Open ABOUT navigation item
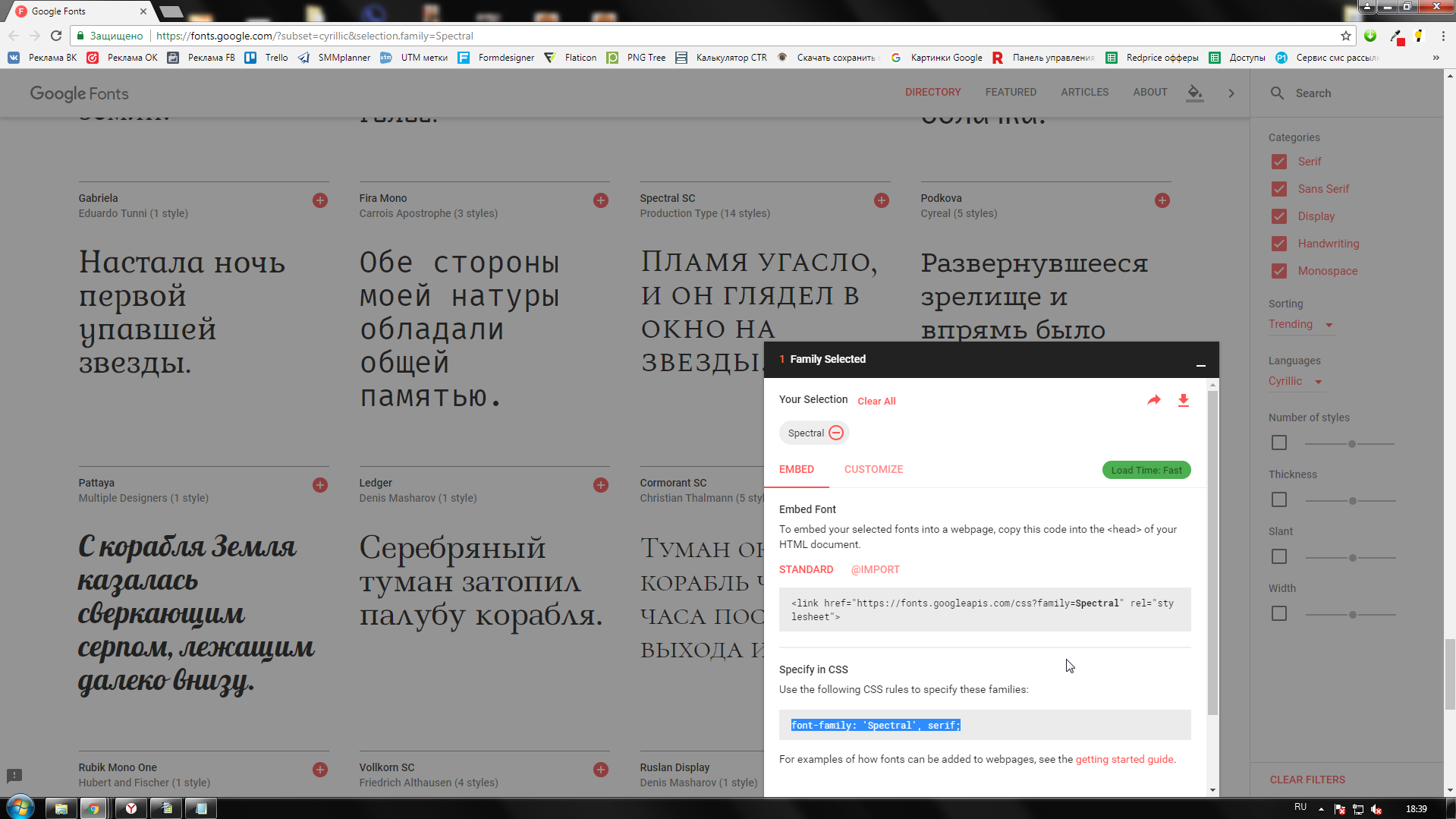The height and width of the screenshot is (819, 1456). click(1149, 92)
